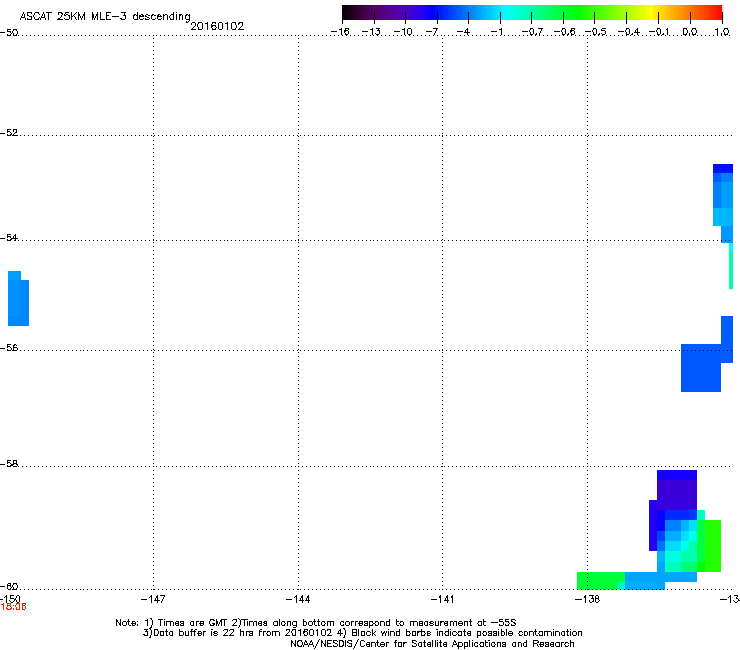Screen dimensions: 740x650
Task: Click the -144 longitude axis label
Action: (298, 599)
